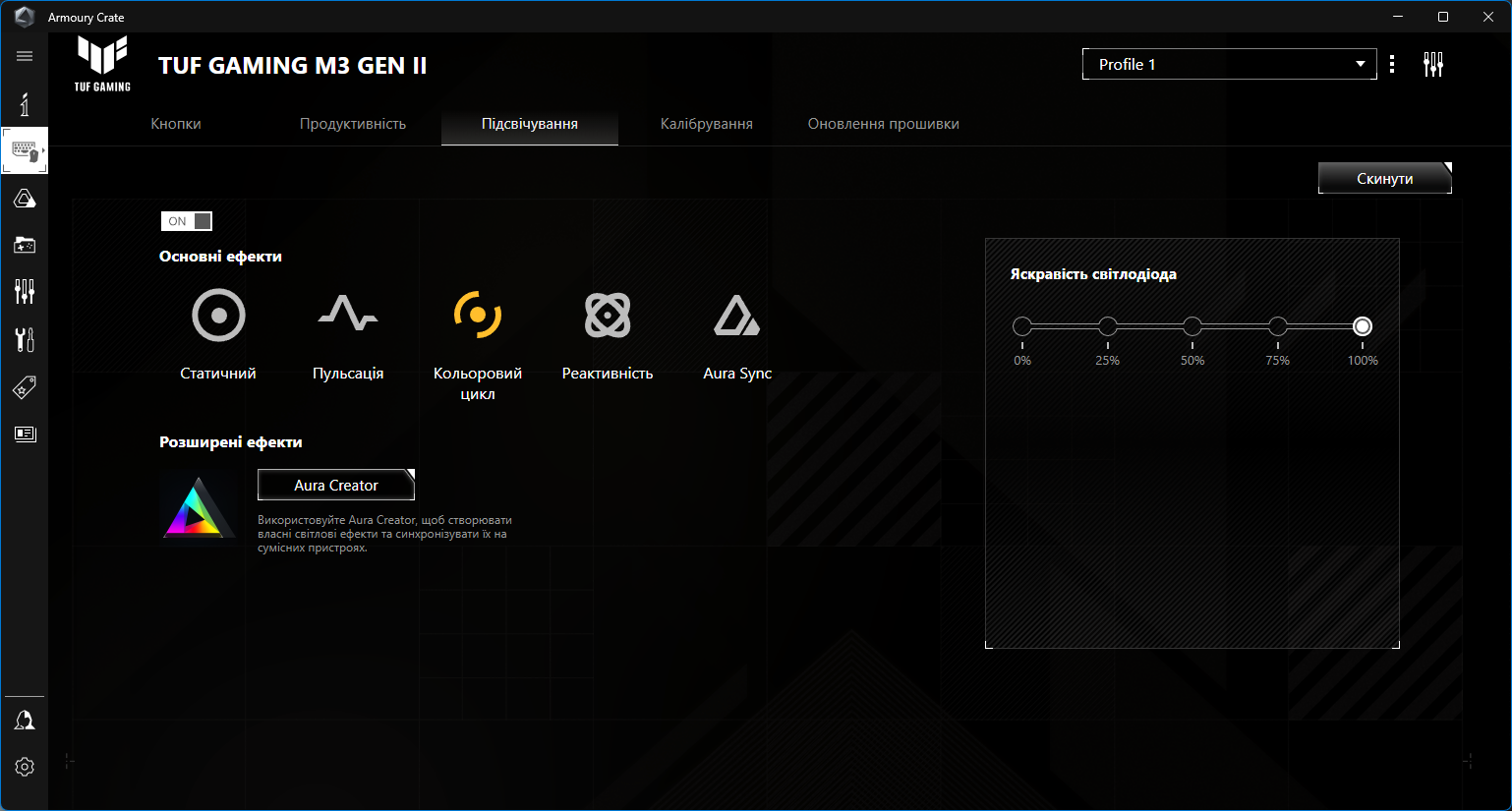1512x811 pixels.
Task: Open the Оновлення прошивки tab
Action: [884, 124]
